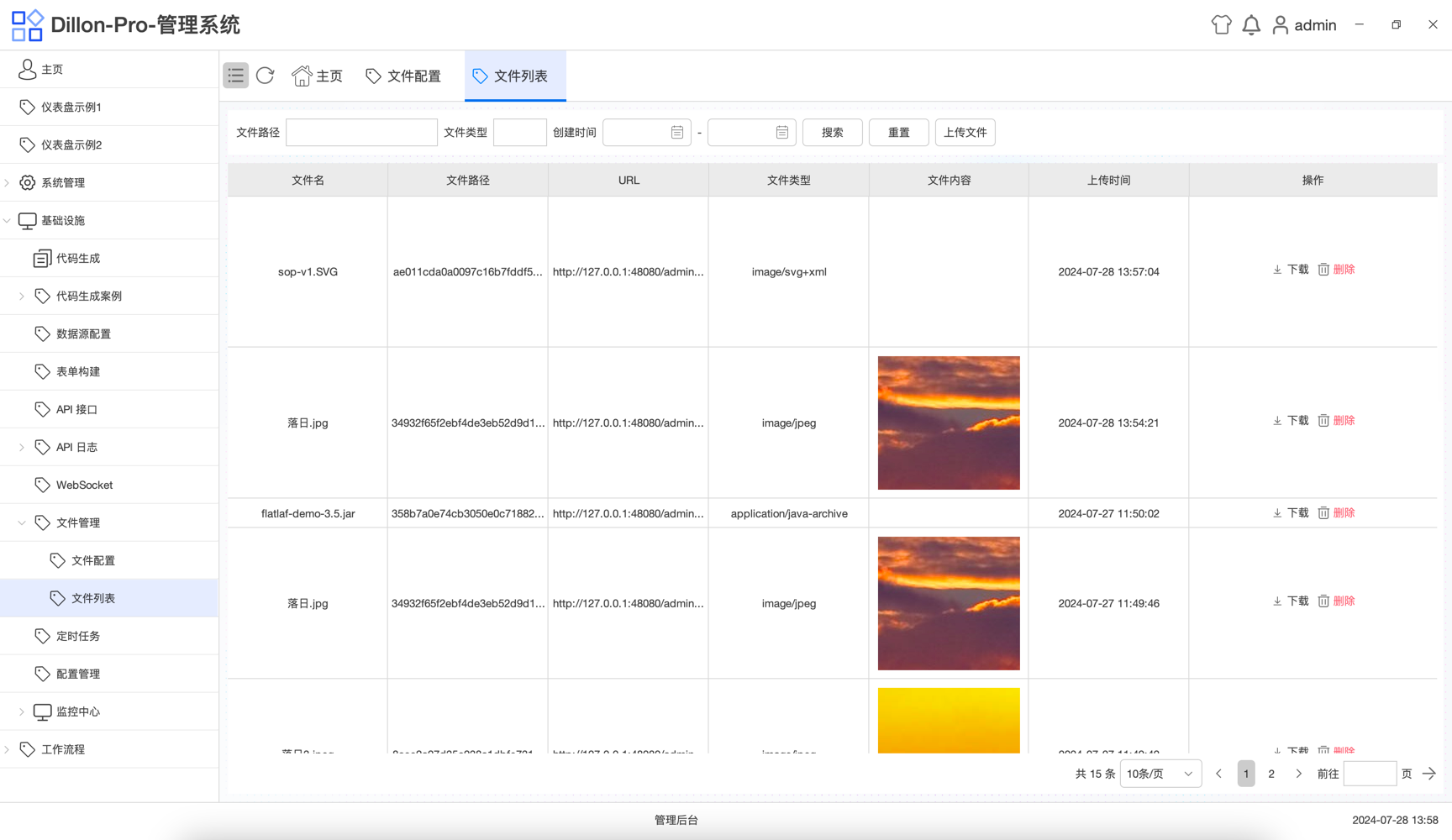Click download icon for flatlaf-demo-3.5.jar row
This screenshot has height=840, width=1452.
pos(1277,513)
